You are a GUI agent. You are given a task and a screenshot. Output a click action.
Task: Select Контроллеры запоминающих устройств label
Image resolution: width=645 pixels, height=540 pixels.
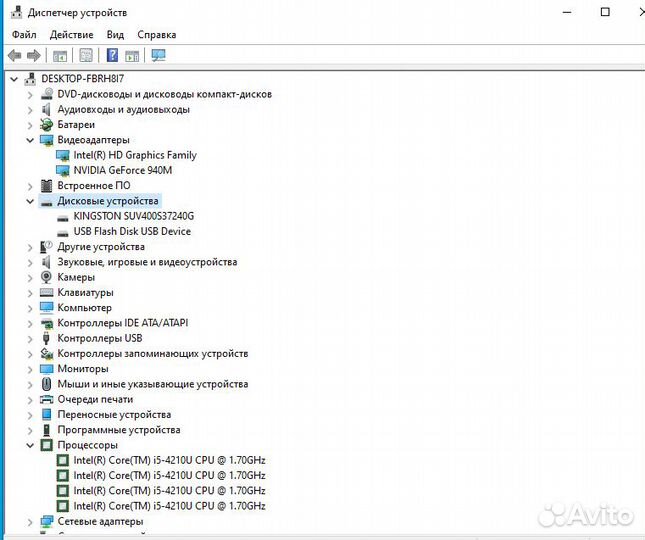(153, 353)
